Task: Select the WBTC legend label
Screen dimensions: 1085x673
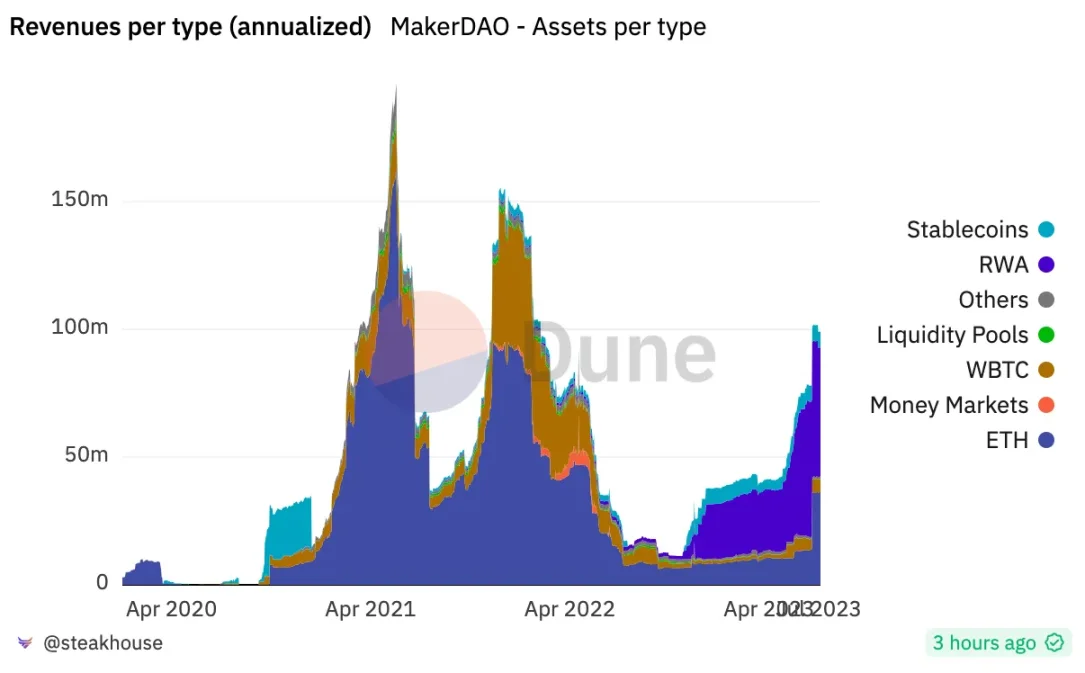Action: click(x=997, y=370)
